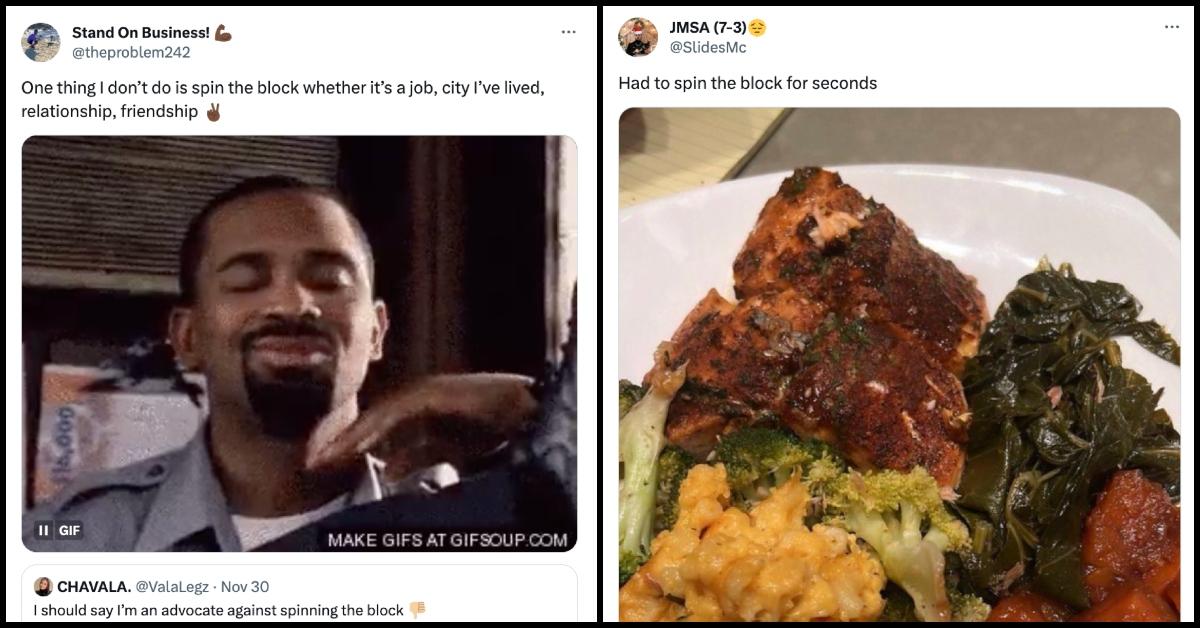
Task: Click the GIF badge label
Action: (x=69, y=530)
